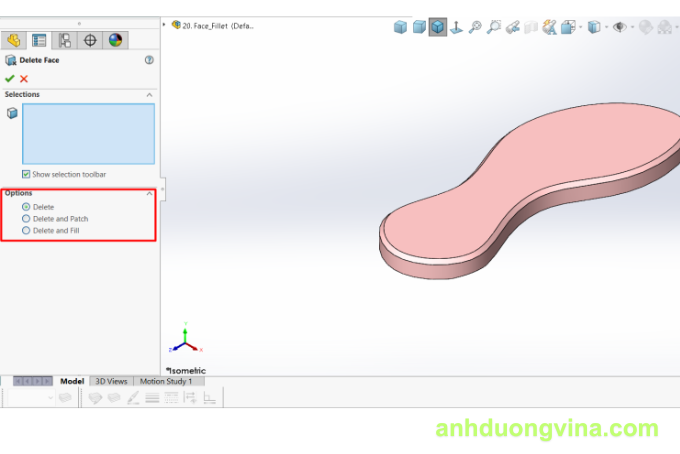The width and height of the screenshot is (680, 454).
Task: Click the faces selection list box
Action: (x=88, y=133)
